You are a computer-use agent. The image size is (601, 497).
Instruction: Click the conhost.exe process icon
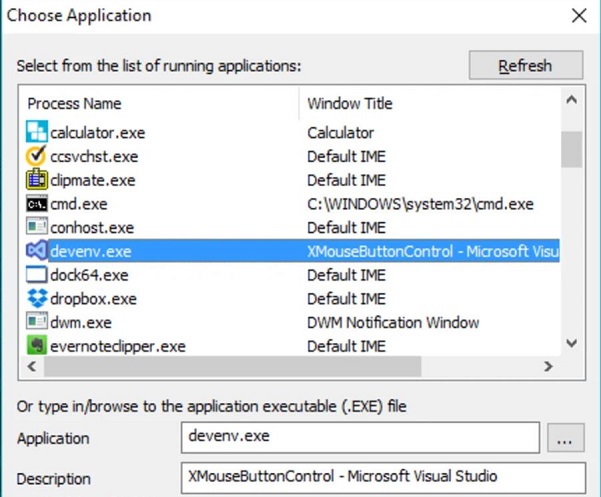click(x=36, y=227)
